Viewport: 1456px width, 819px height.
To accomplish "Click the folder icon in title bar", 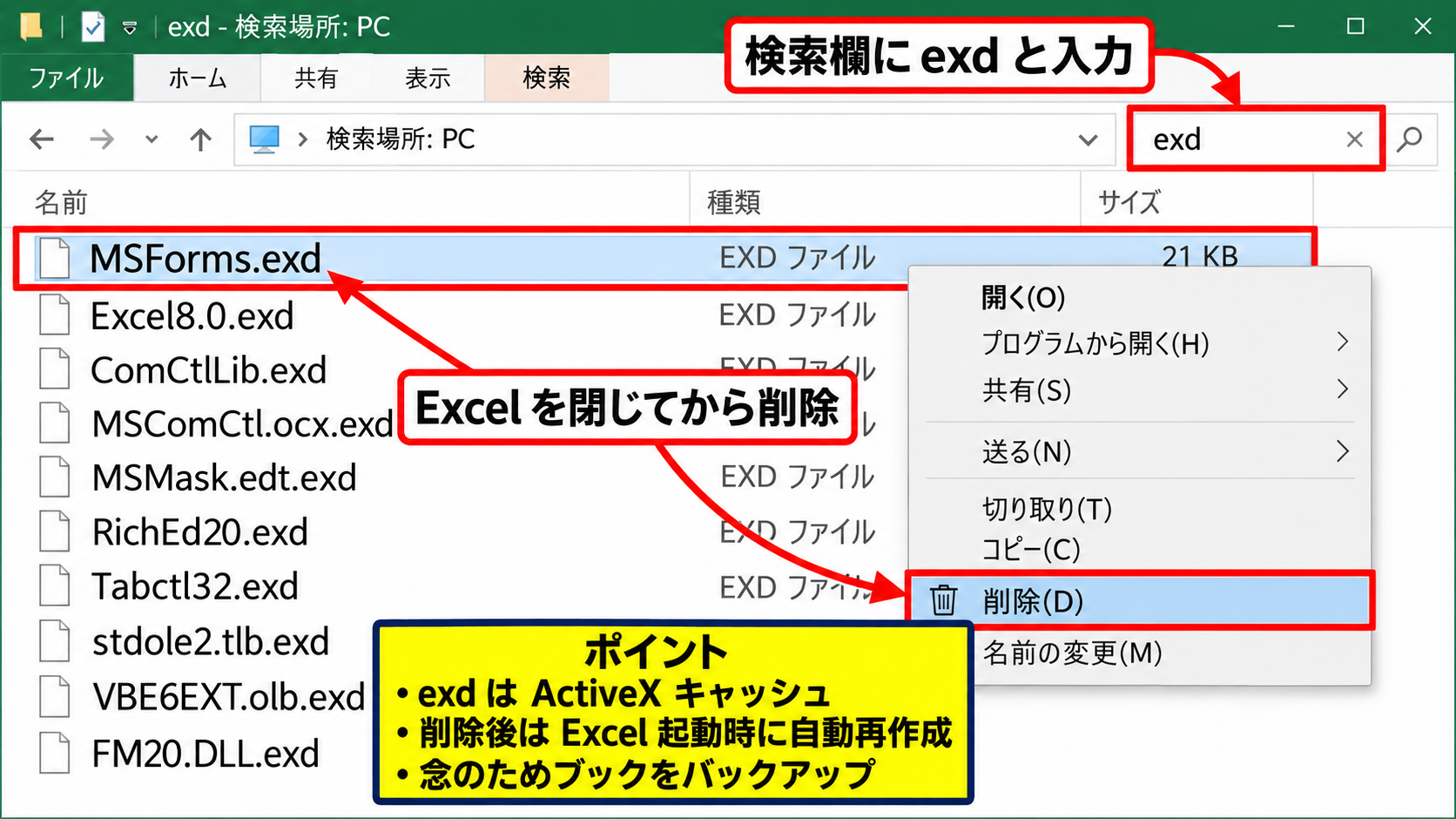I will (x=30, y=26).
